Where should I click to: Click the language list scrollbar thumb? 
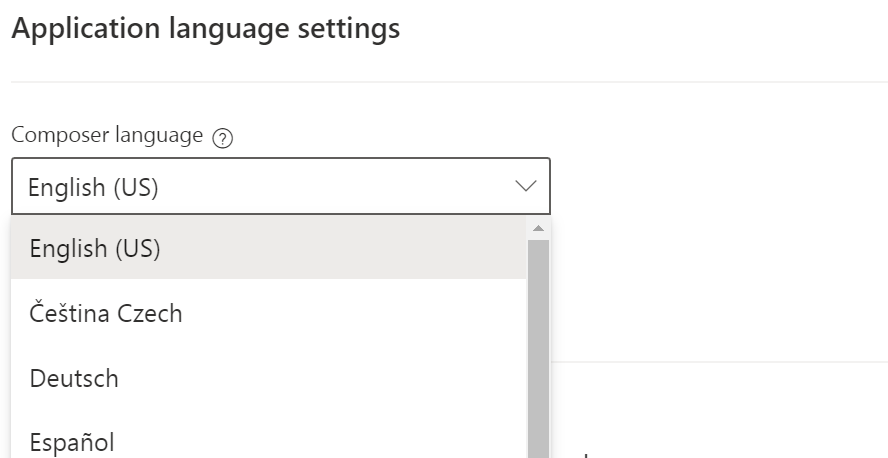click(x=538, y=340)
